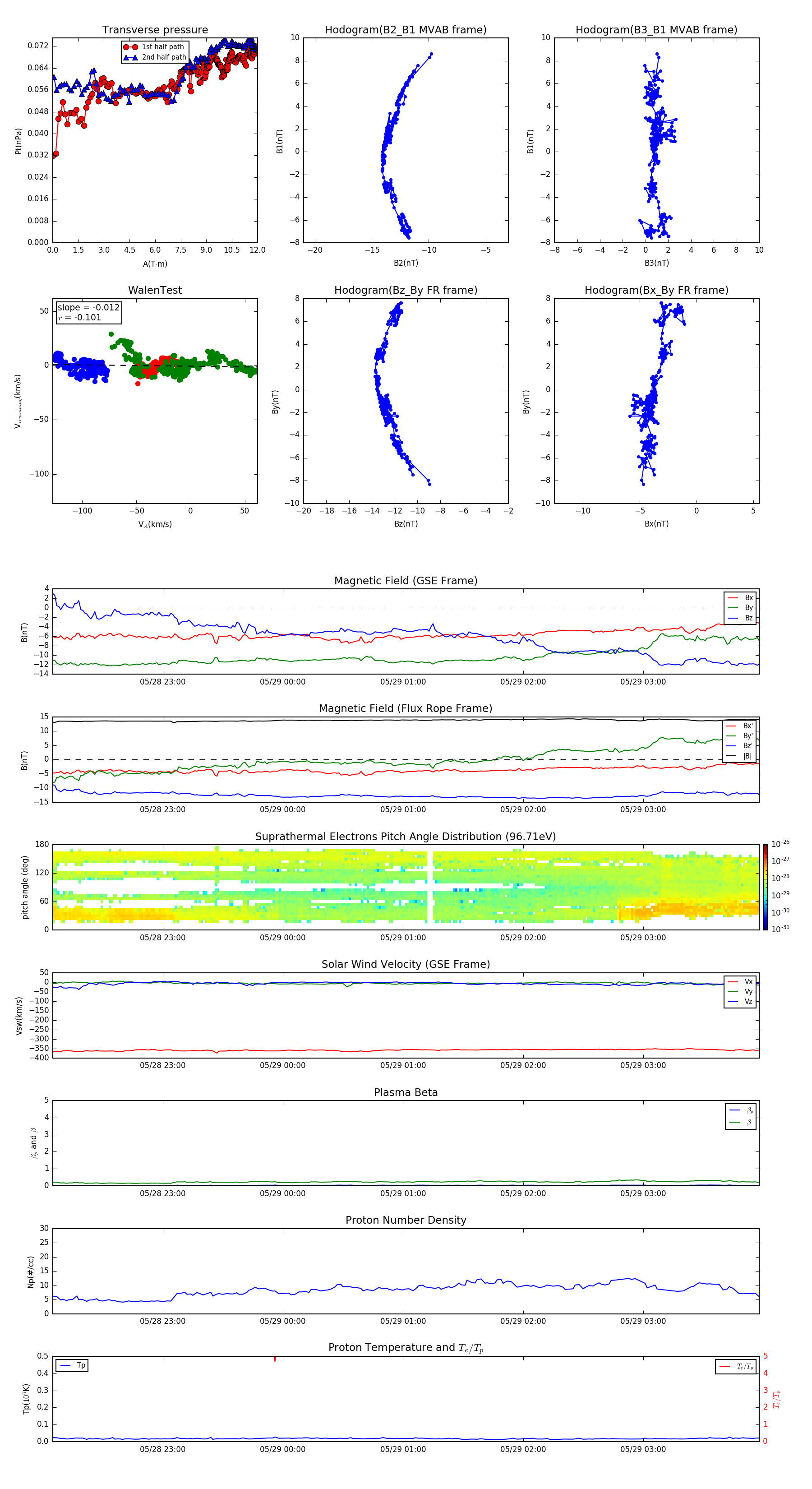The width and height of the screenshot is (812, 1489).
Task: Click the Walen test slope annotation box
Action: (x=88, y=312)
